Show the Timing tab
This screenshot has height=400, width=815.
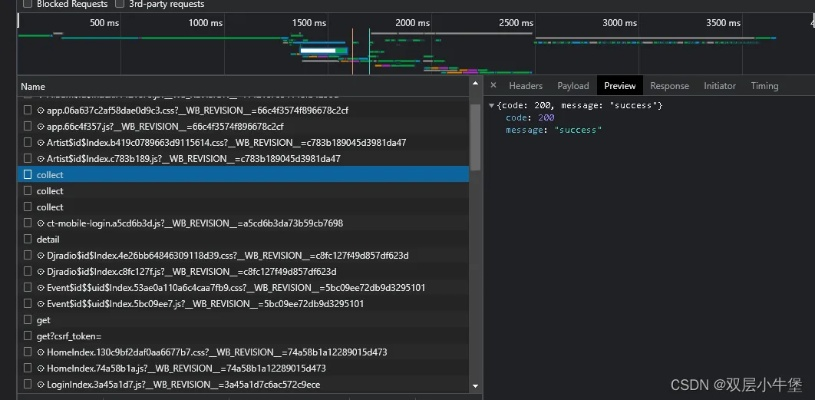(764, 86)
